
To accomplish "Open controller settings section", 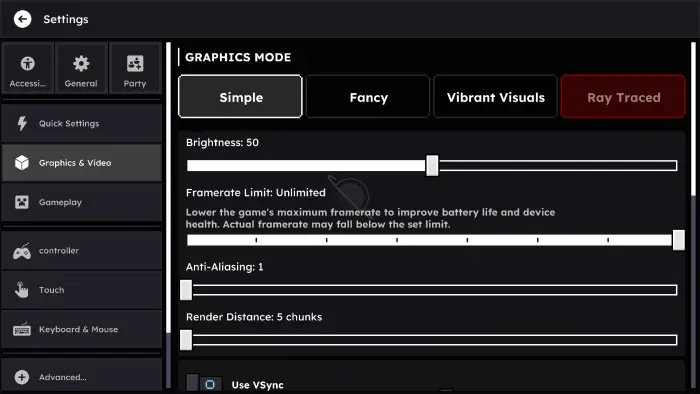I will coord(82,250).
